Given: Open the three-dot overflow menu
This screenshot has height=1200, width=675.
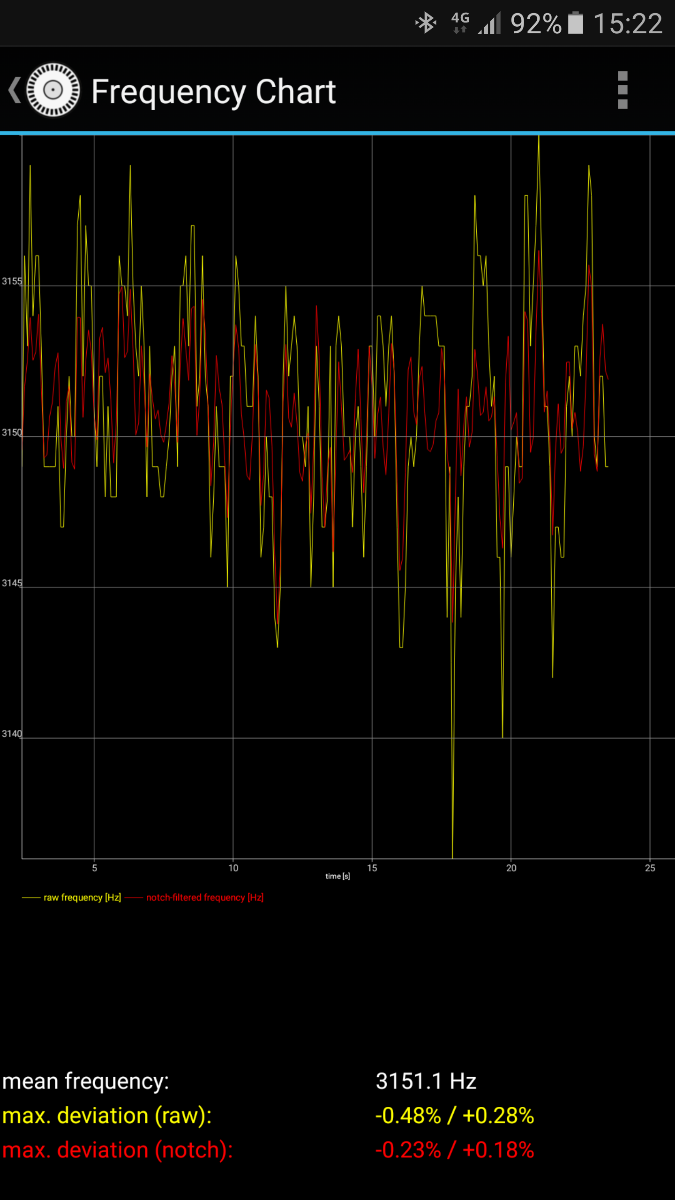Looking at the screenshot, I should point(622,90).
